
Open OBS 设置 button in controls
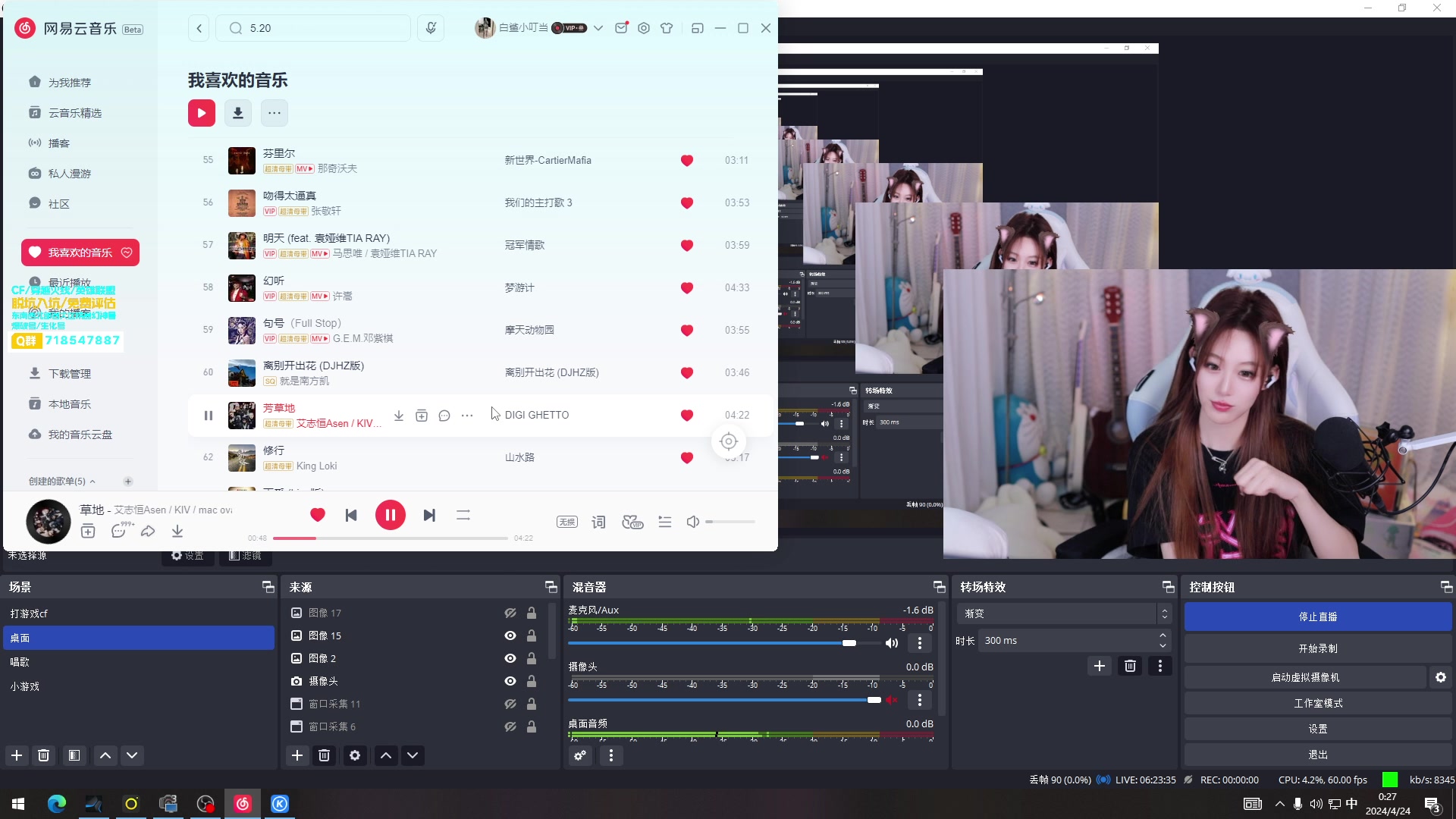(x=1318, y=729)
